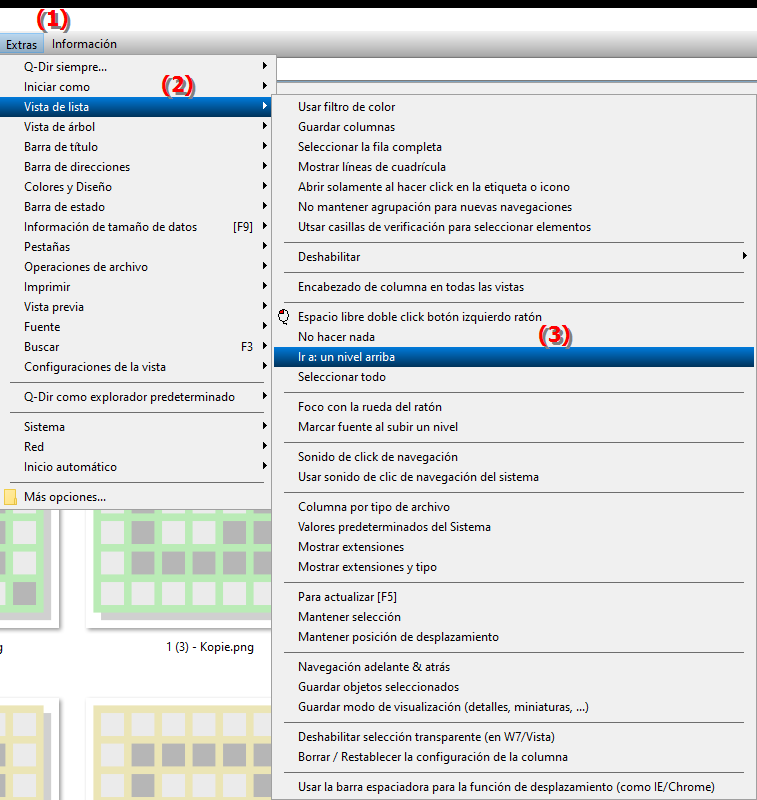Click the mouse icon beside Espacio libre

[284, 317]
